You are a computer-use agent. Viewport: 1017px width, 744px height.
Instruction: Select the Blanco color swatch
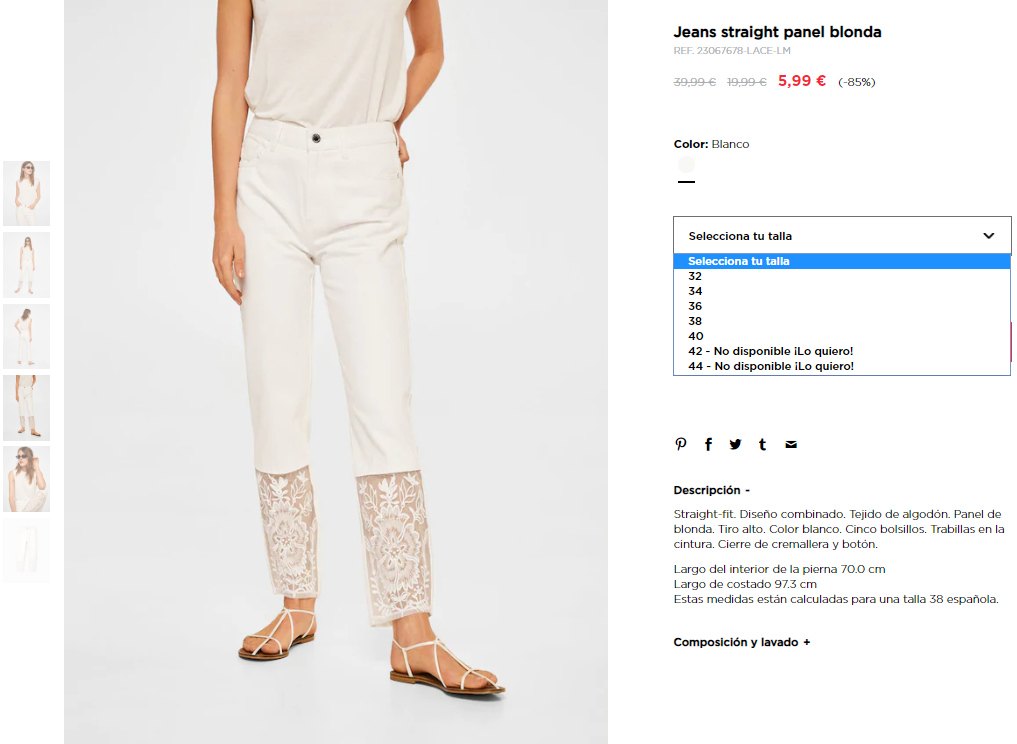coord(686,165)
